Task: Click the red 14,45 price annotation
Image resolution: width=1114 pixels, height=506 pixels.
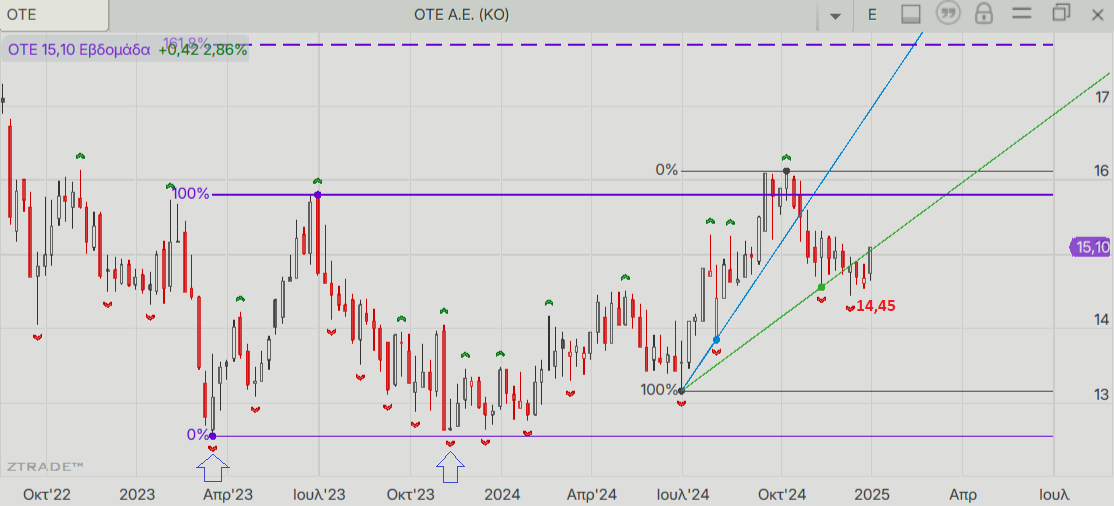Action: pyautogui.click(x=876, y=306)
